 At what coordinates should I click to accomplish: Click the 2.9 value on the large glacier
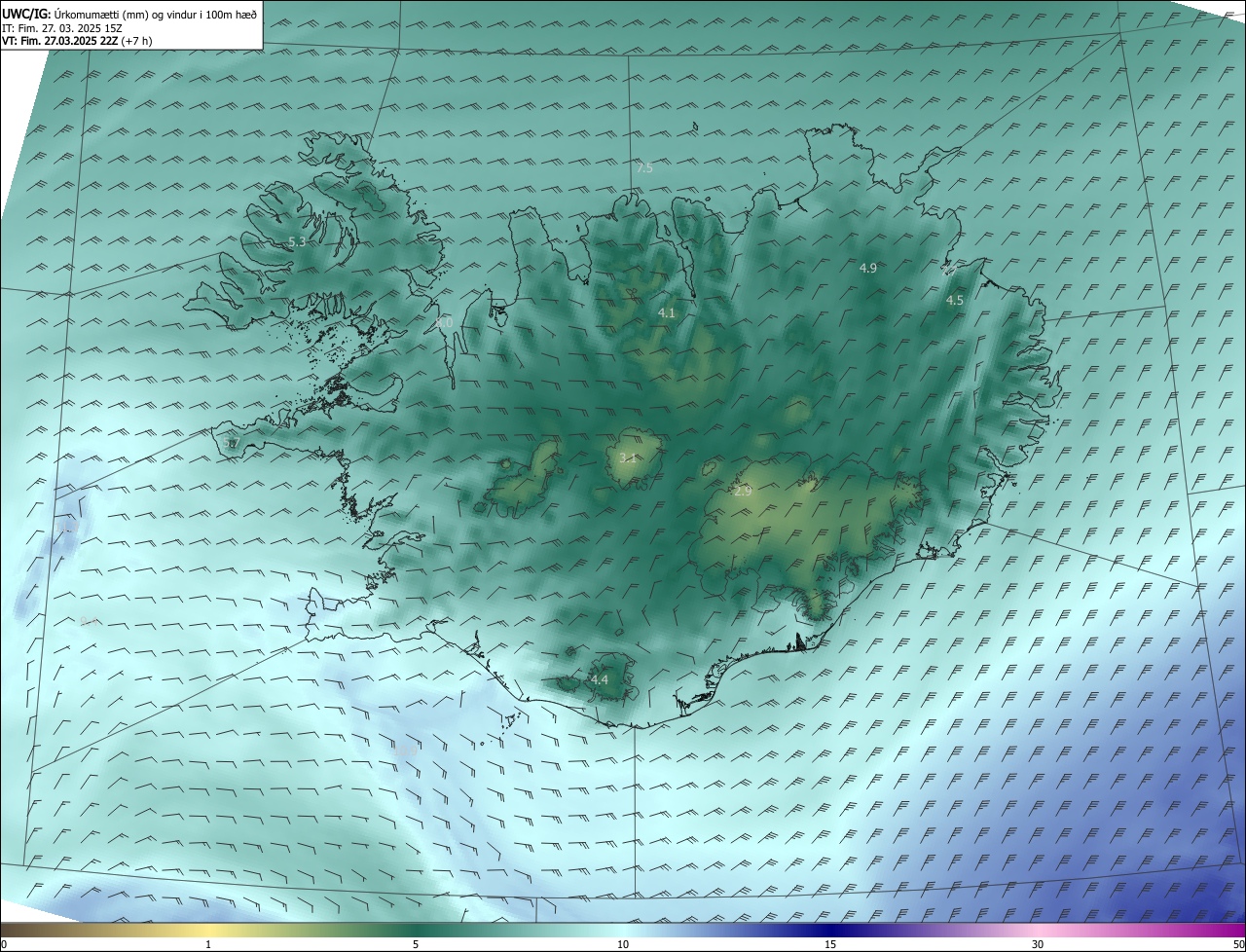(743, 492)
